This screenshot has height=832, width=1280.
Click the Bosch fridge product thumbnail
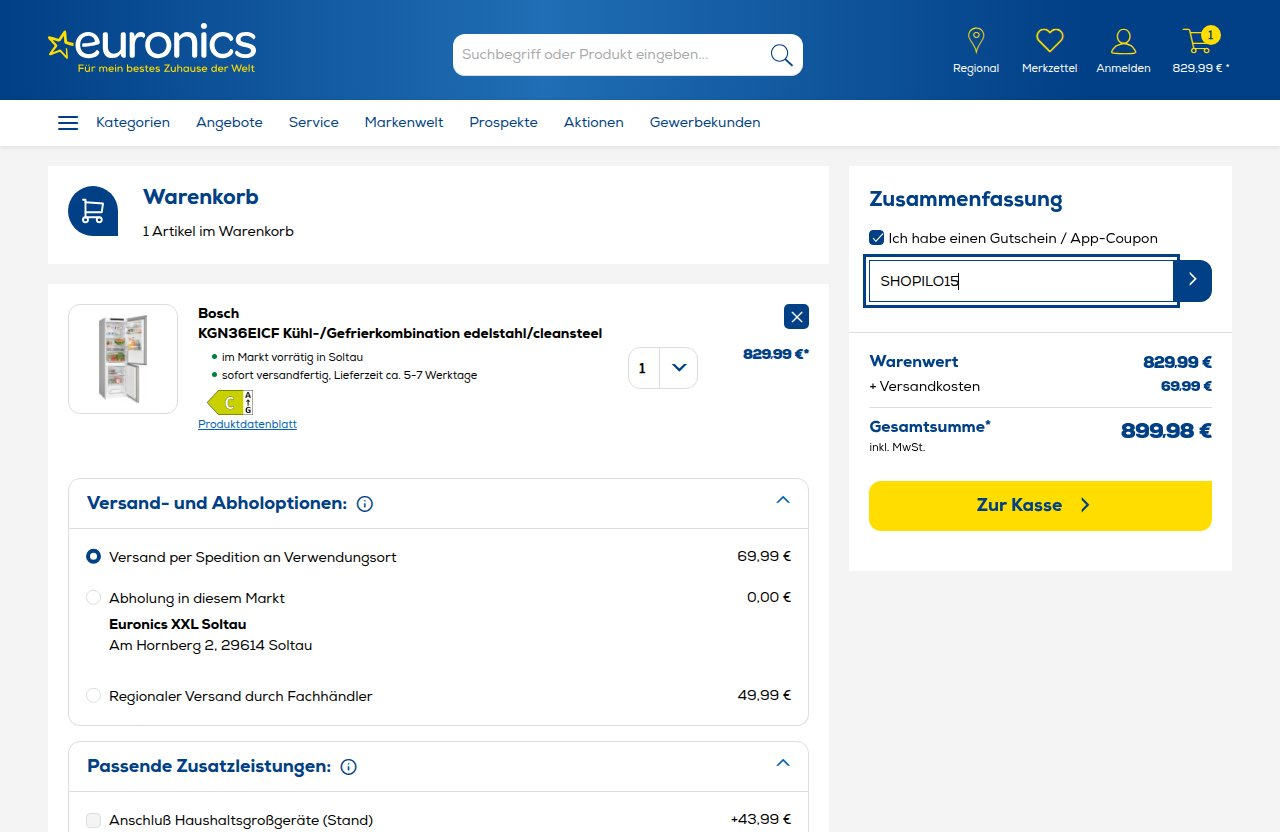[x=123, y=359]
